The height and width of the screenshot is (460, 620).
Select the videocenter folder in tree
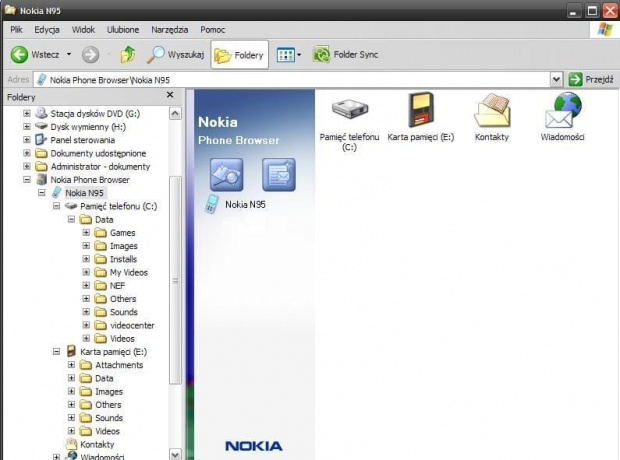click(x=130, y=325)
